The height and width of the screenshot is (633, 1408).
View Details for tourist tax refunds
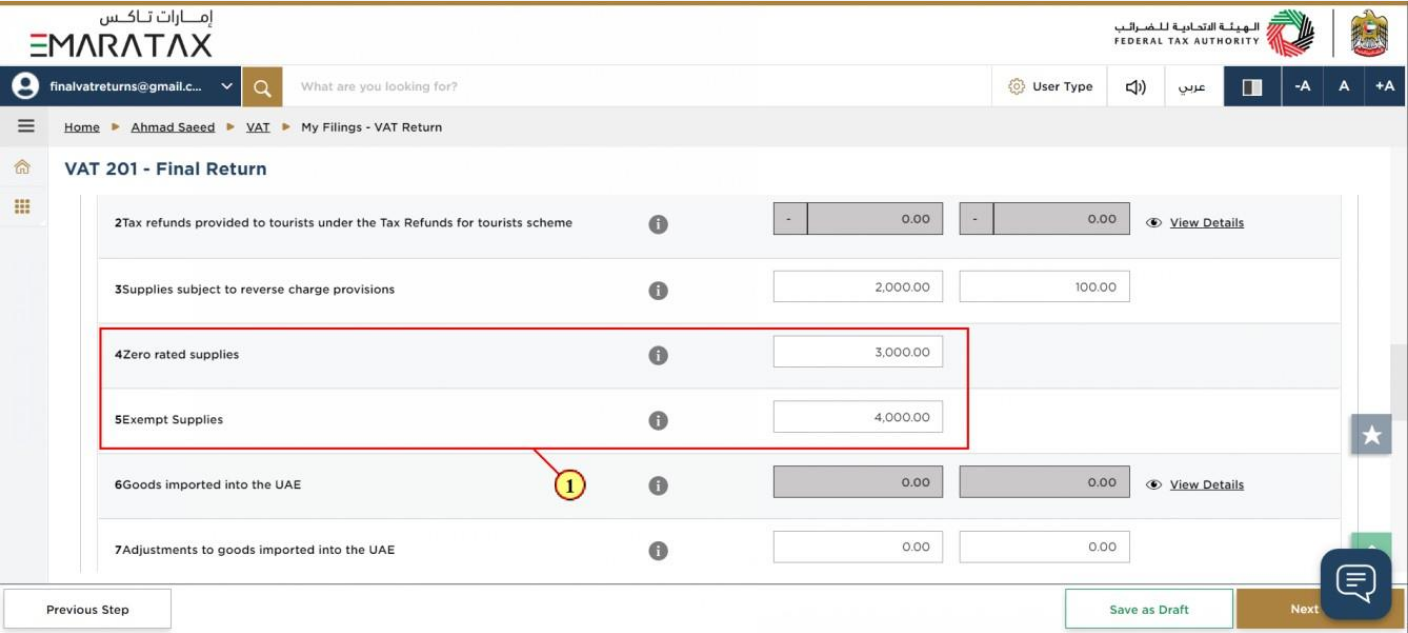point(1207,223)
